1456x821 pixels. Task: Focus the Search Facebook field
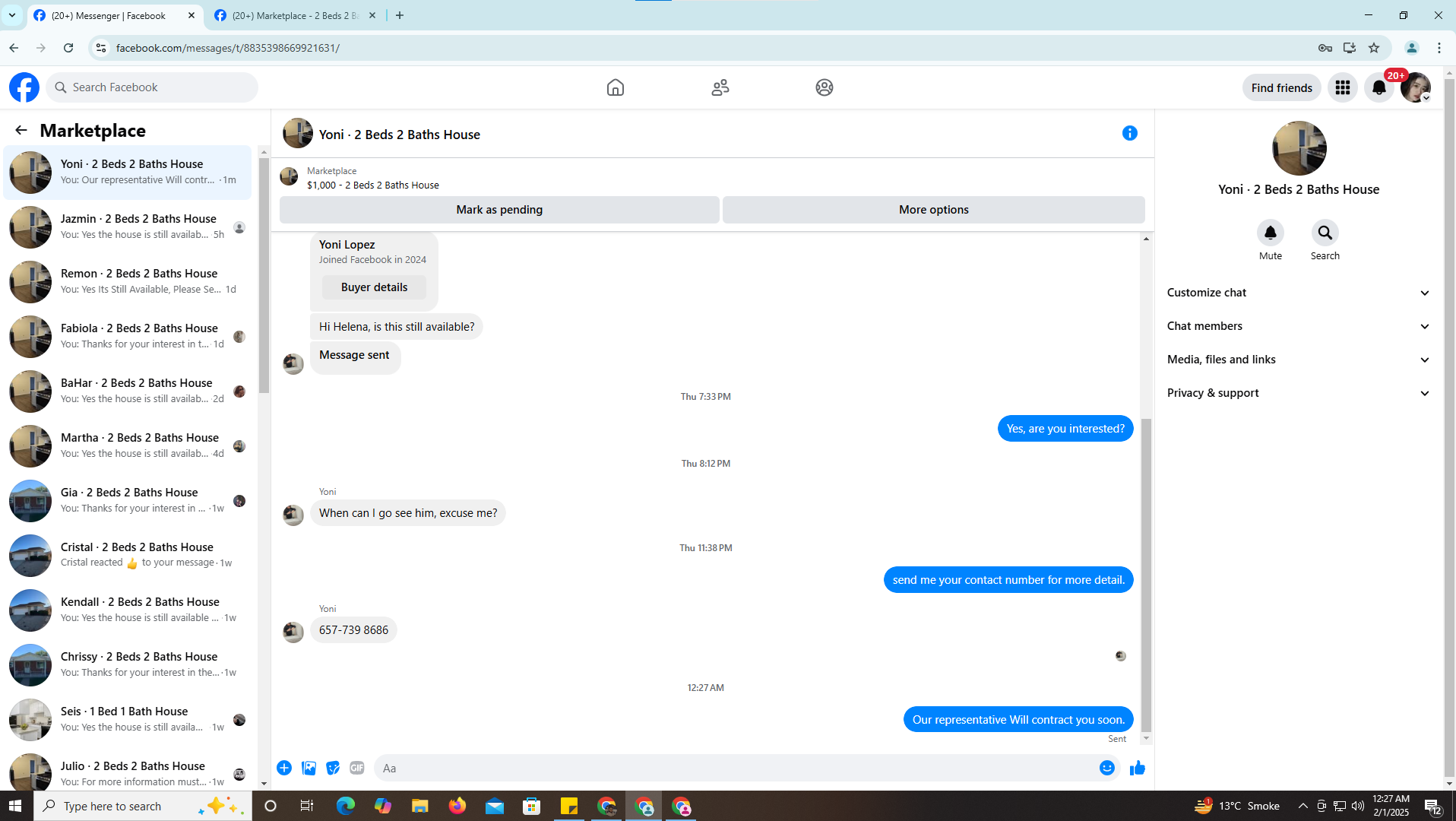[153, 87]
